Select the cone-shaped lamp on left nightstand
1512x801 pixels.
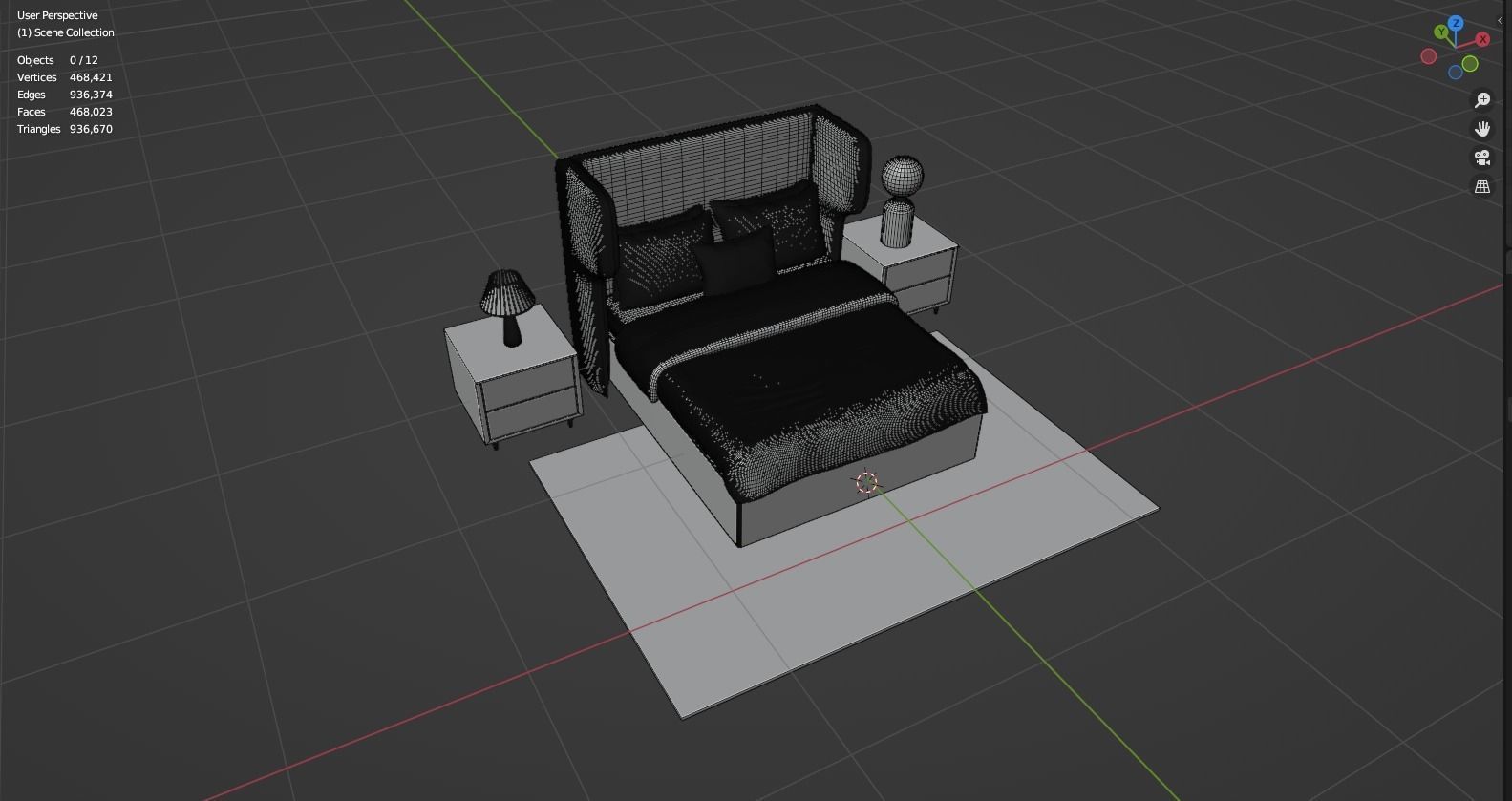click(507, 306)
